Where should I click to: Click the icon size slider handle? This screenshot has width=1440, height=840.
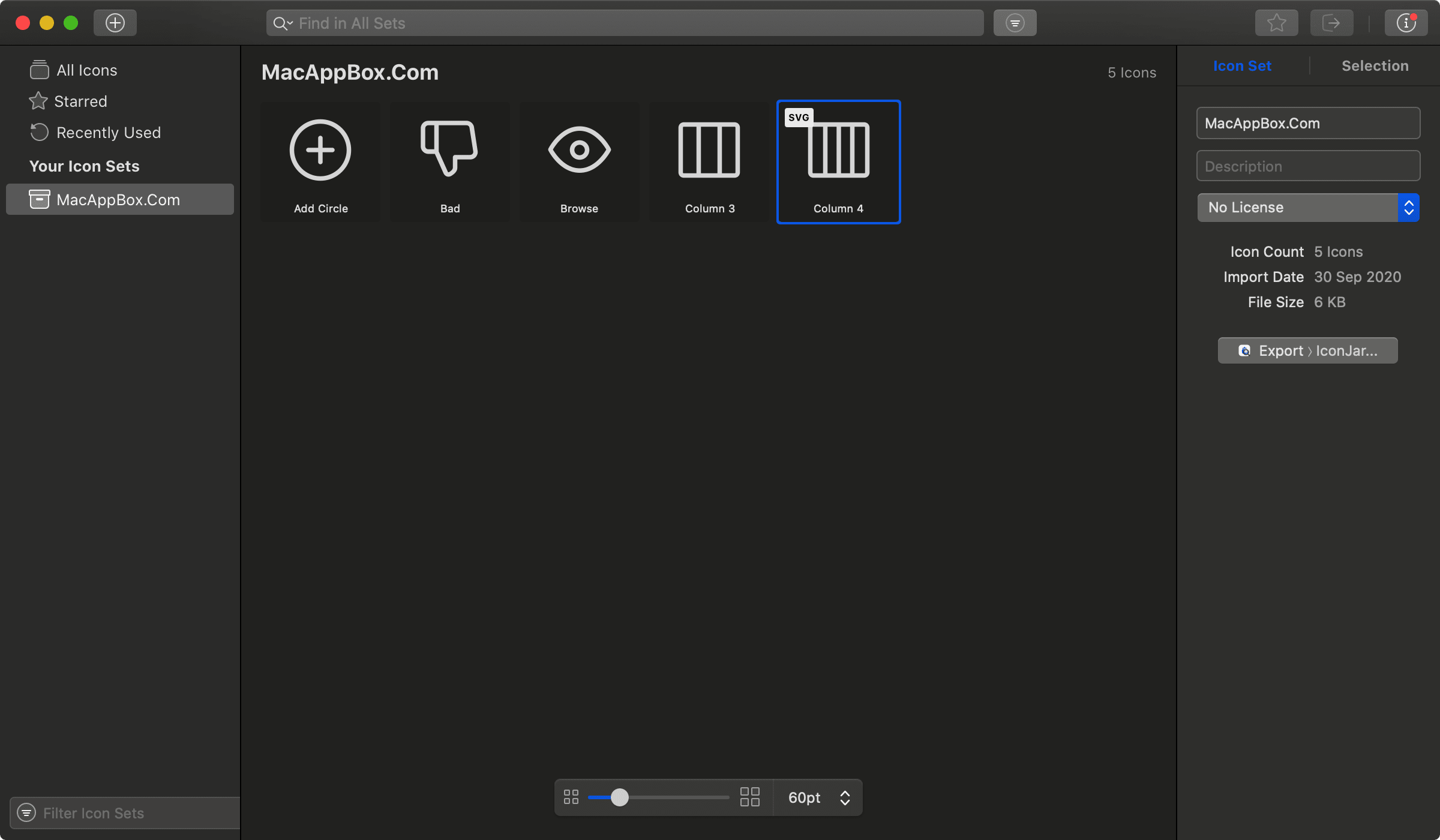pos(620,797)
